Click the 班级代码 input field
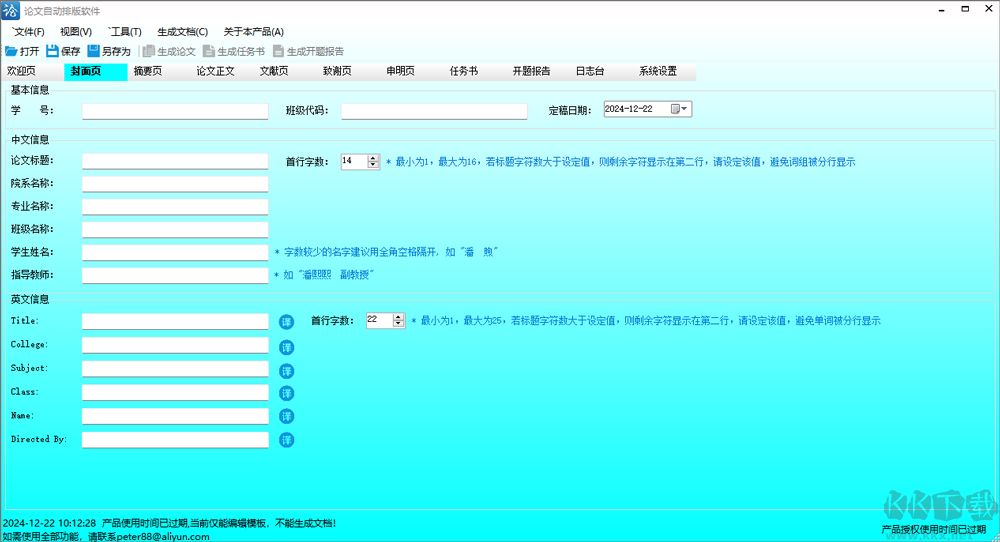 coord(434,112)
